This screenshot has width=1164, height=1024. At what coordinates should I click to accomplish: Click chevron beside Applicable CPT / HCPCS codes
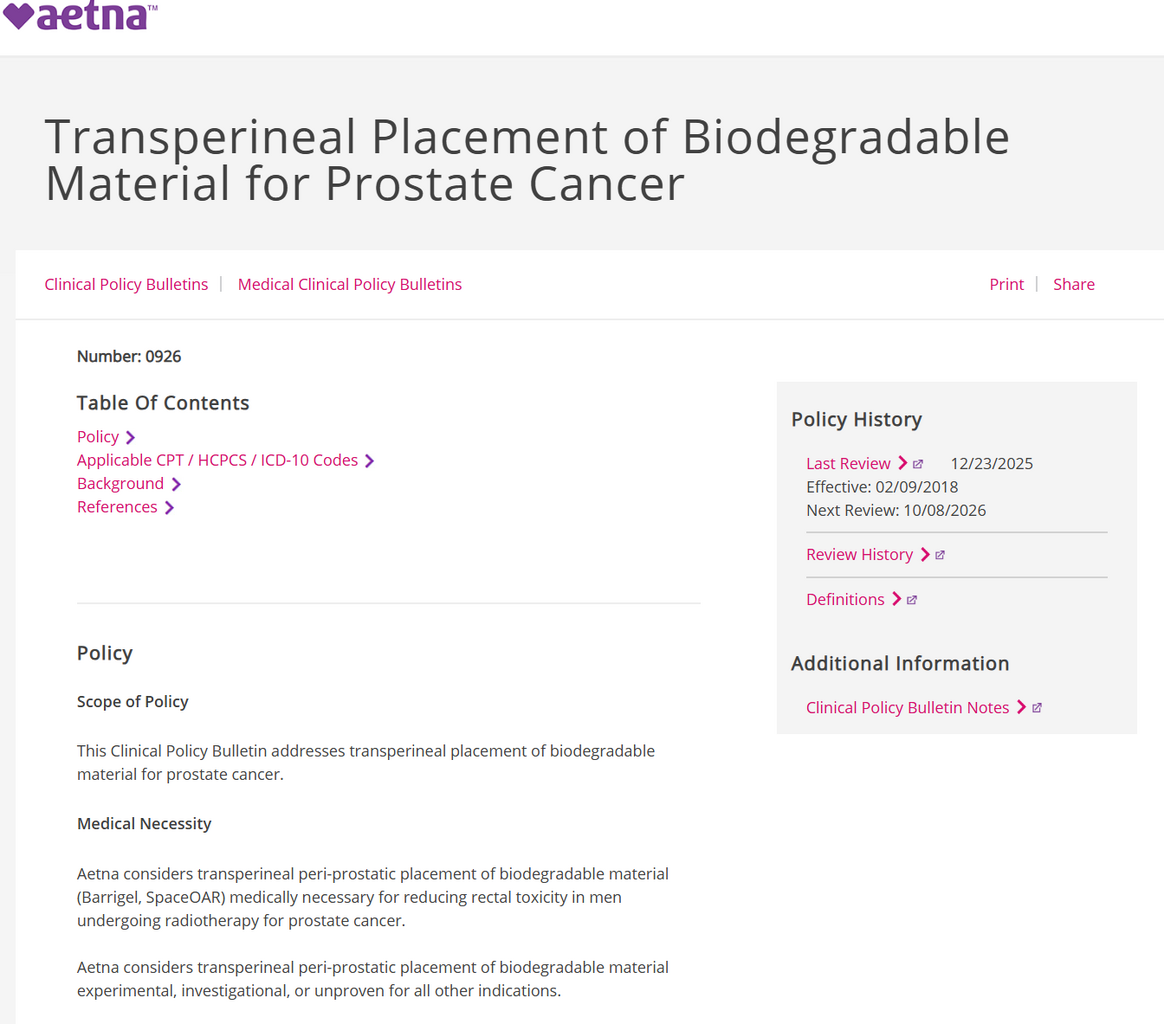(369, 461)
